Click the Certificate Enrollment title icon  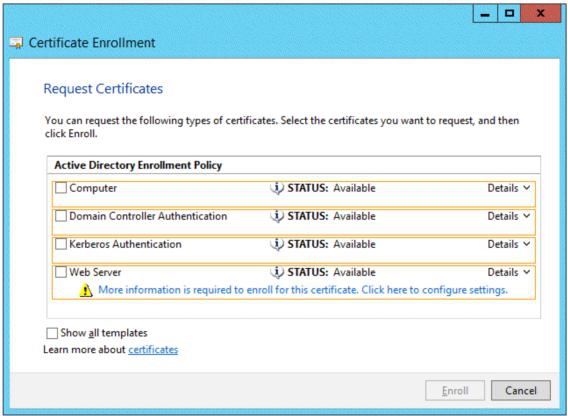click(16, 43)
